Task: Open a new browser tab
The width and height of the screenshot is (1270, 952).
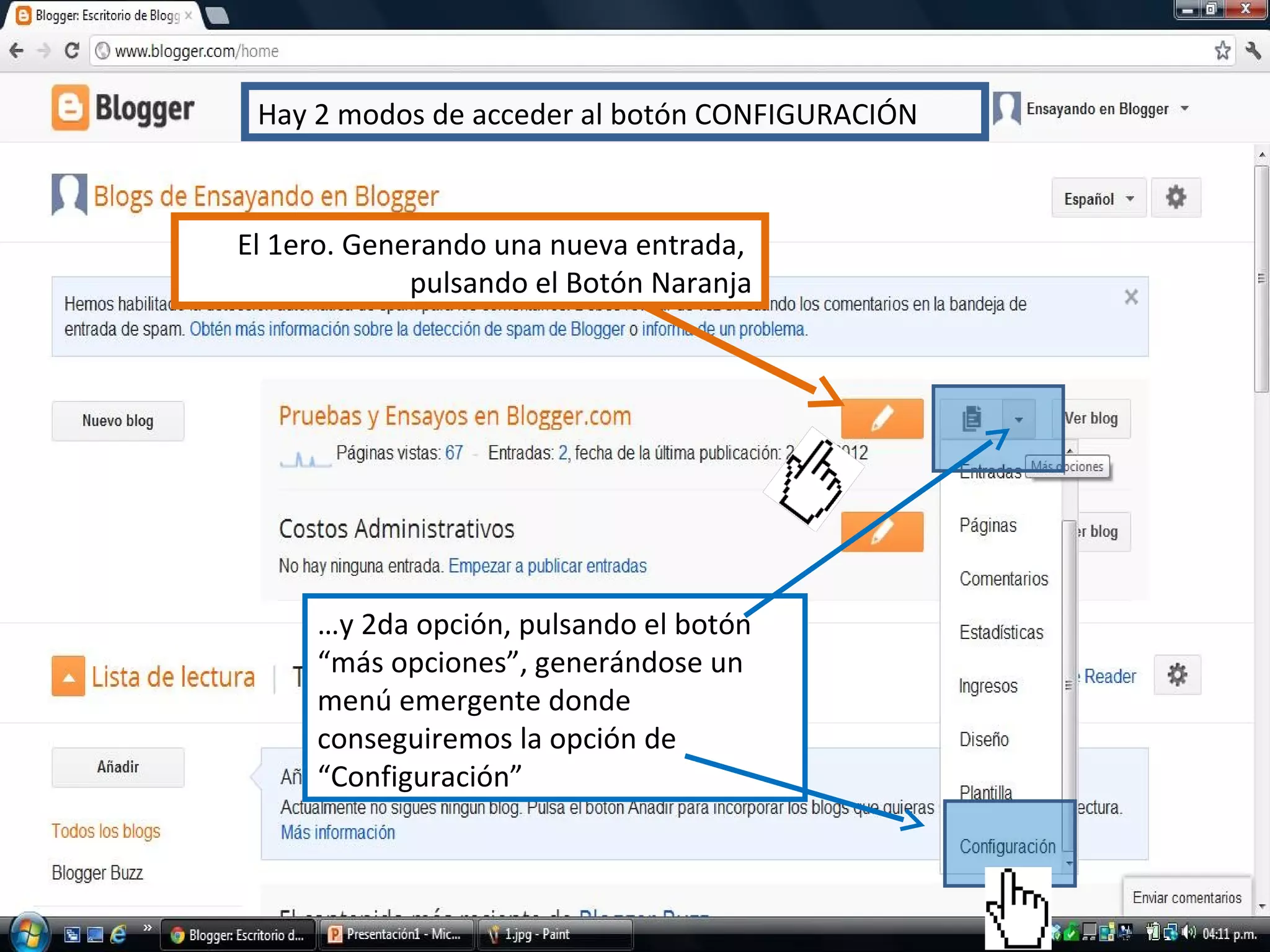Action: click(216, 15)
